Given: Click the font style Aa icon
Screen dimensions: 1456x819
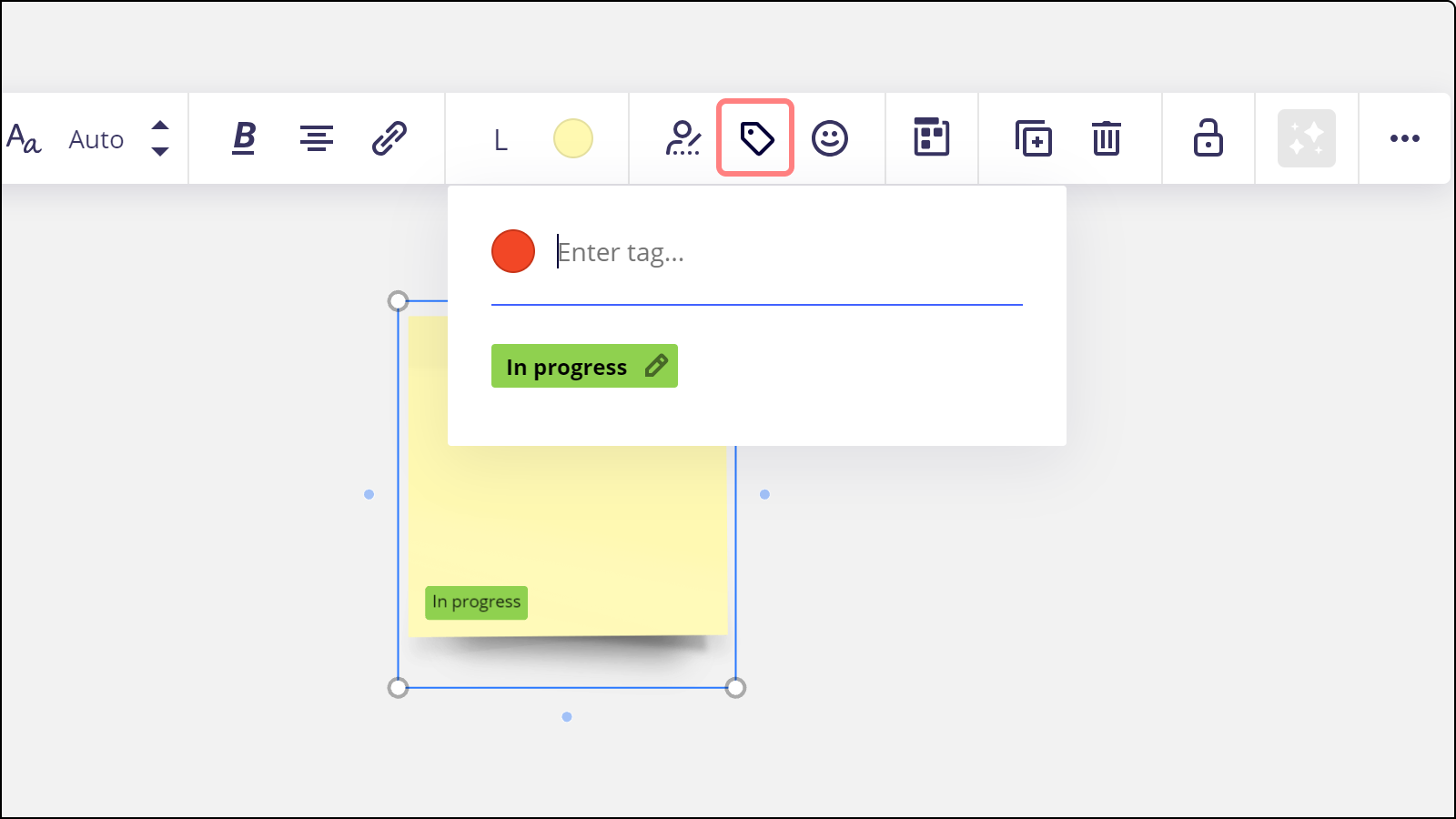Looking at the screenshot, I should (24, 139).
